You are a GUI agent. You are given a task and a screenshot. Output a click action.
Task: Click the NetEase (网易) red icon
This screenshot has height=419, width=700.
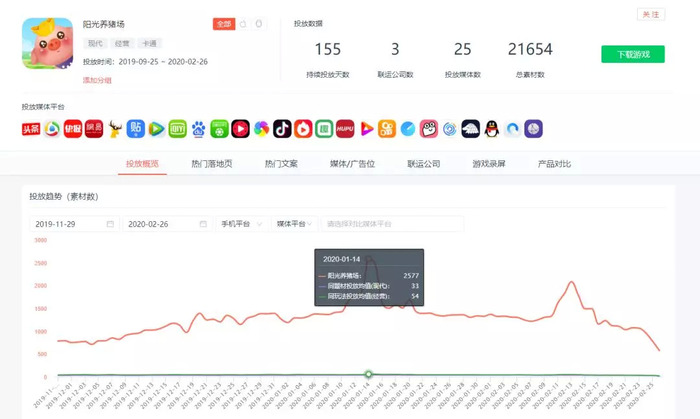coord(94,129)
